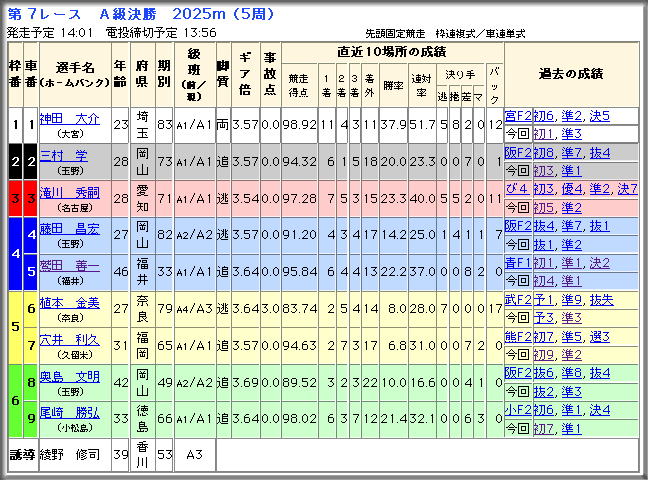Open racer 神田 大介 profile link
Screen dimensions: 648x480
(x=69, y=119)
